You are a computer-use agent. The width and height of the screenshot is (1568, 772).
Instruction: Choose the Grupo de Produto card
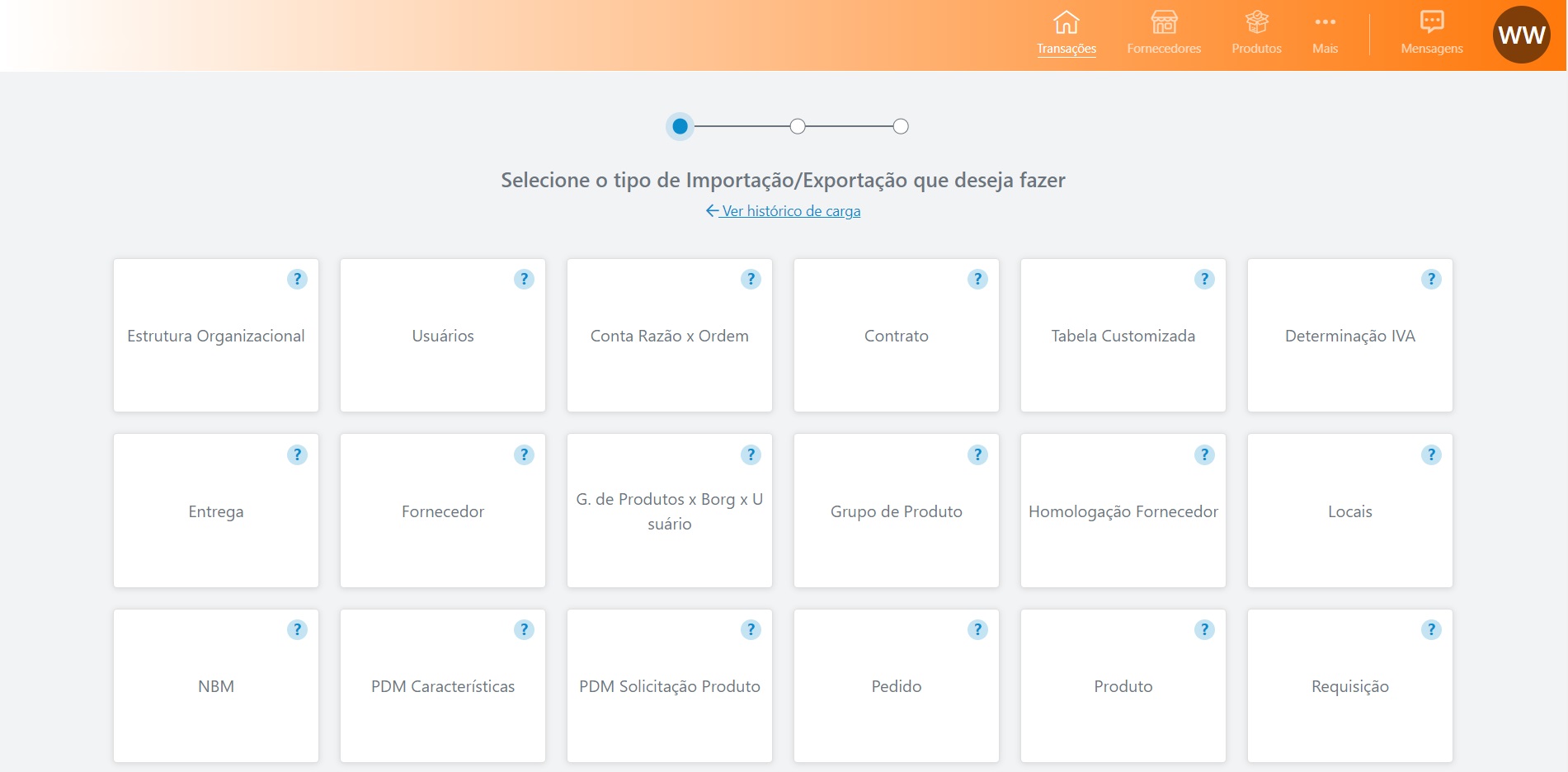point(897,511)
